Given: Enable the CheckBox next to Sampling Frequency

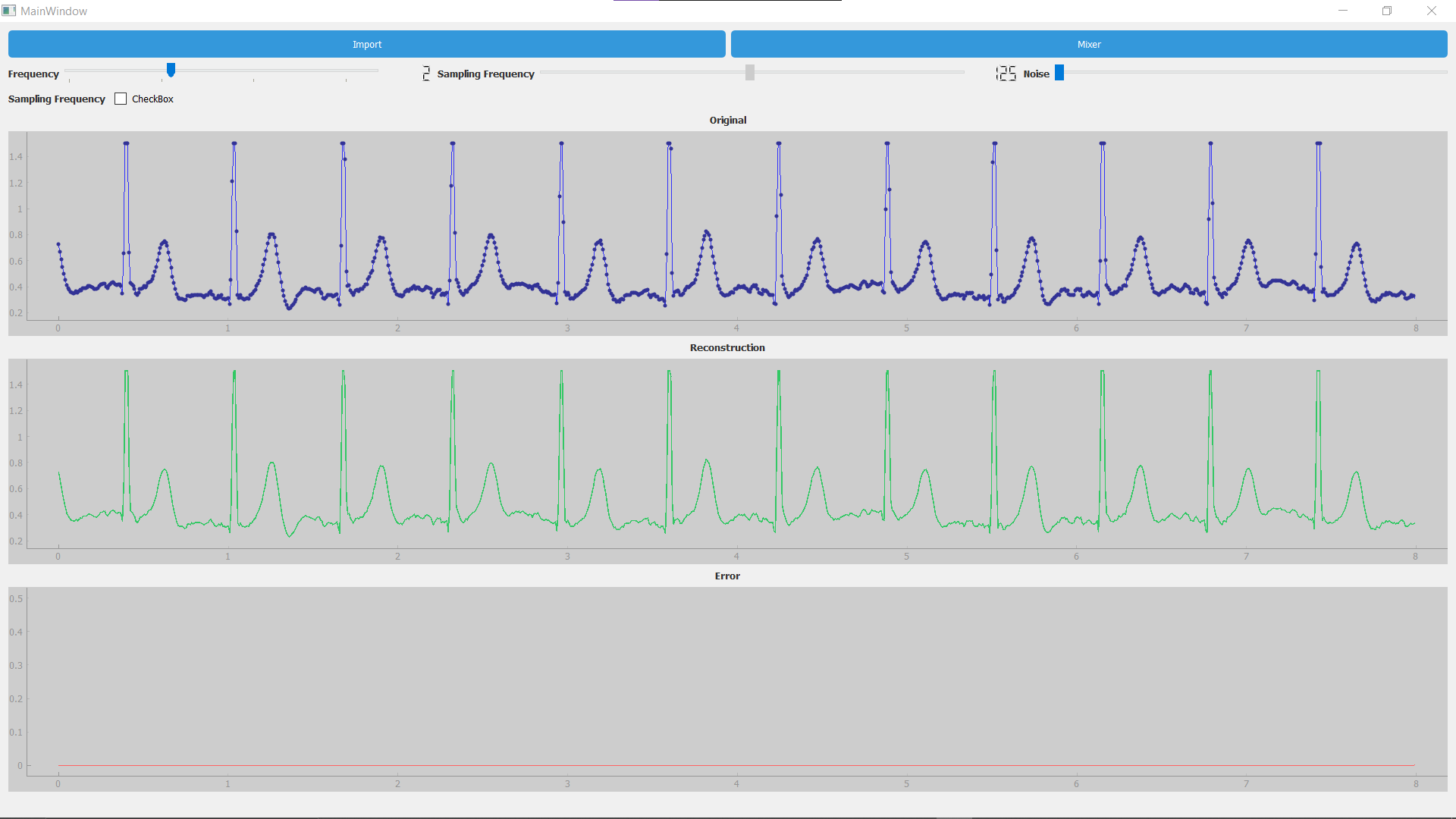Looking at the screenshot, I should (x=121, y=99).
